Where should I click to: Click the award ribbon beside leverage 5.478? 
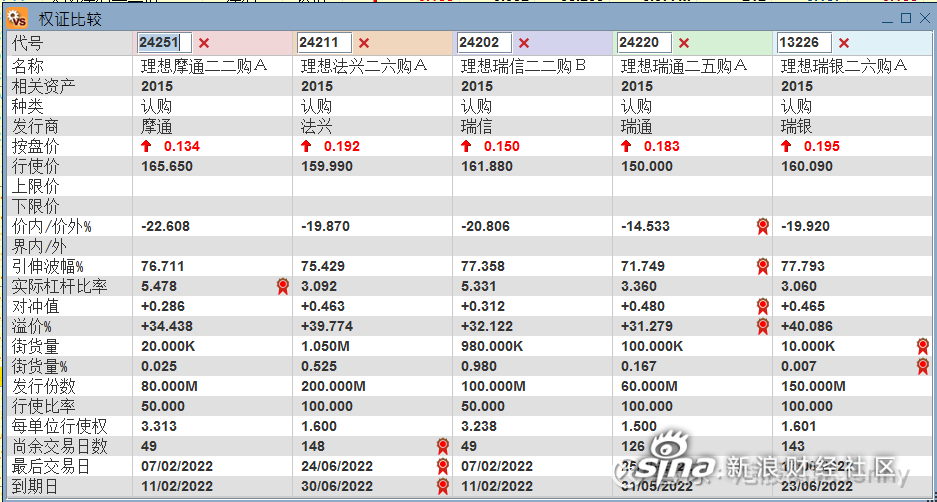click(283, 287)
